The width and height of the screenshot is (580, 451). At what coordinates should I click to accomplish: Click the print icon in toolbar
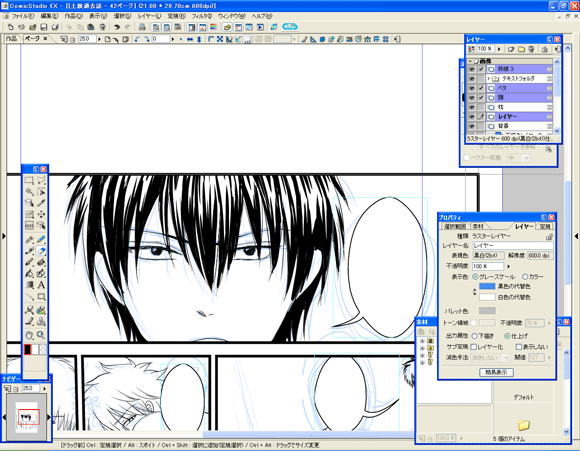pyautogui.click(x=142, y=27)
